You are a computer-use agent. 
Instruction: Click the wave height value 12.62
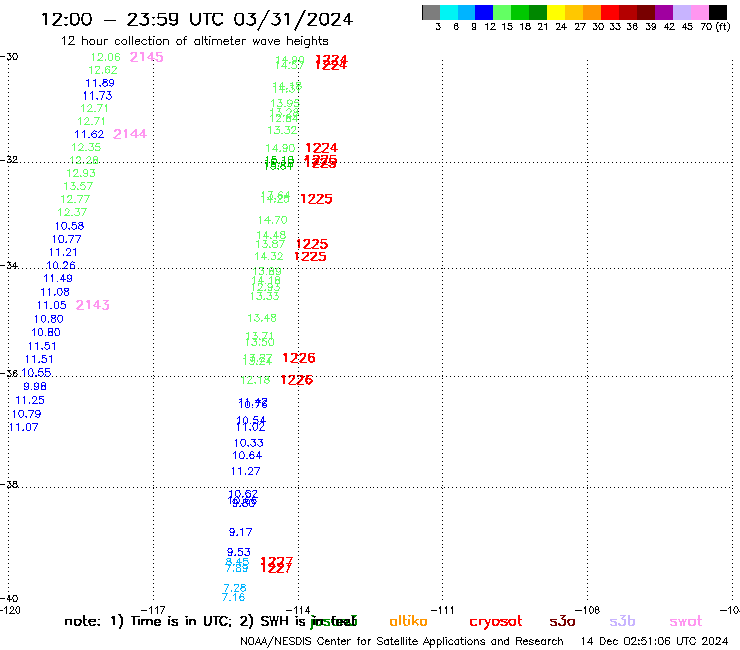103,70
